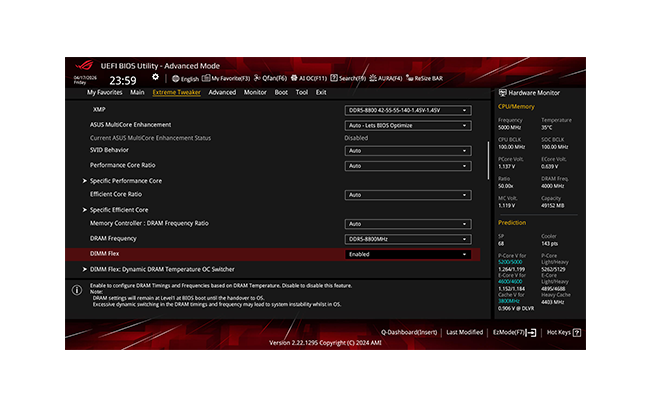Click Last Modified button

465,332
